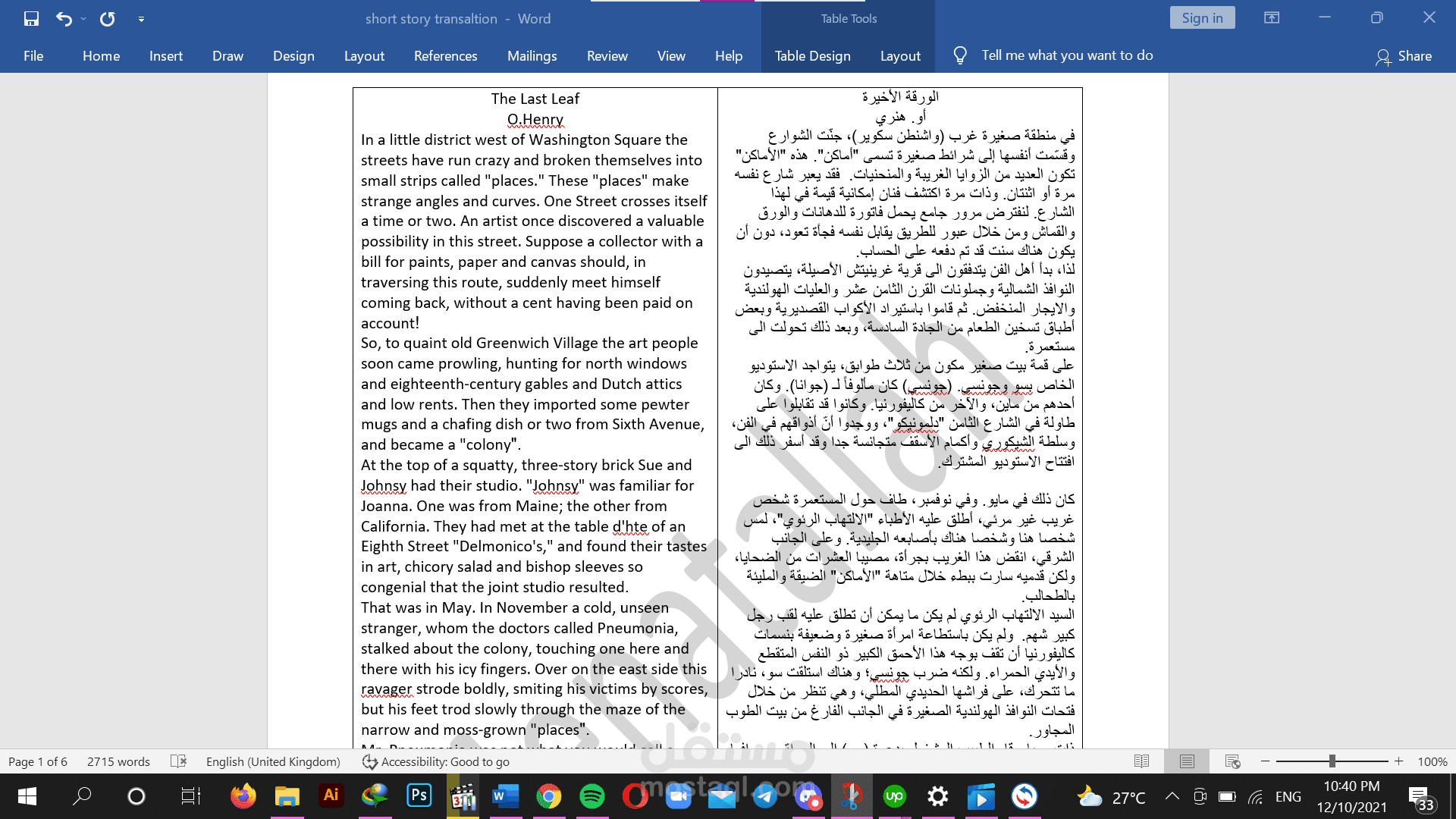
Task: Switch to Read Mode view
Action: click(x=1141, y=761)
